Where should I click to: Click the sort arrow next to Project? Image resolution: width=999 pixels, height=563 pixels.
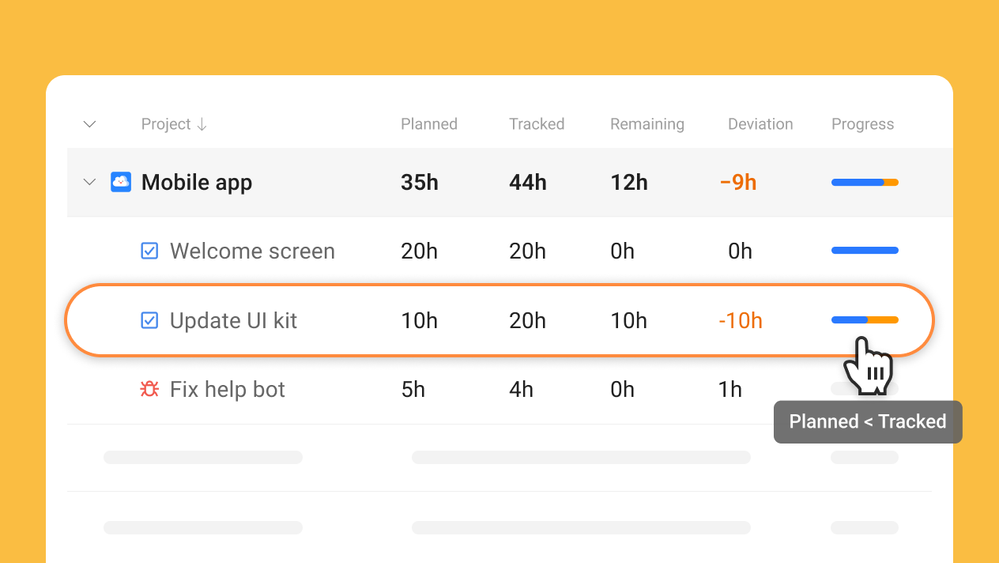pos(202,124)
